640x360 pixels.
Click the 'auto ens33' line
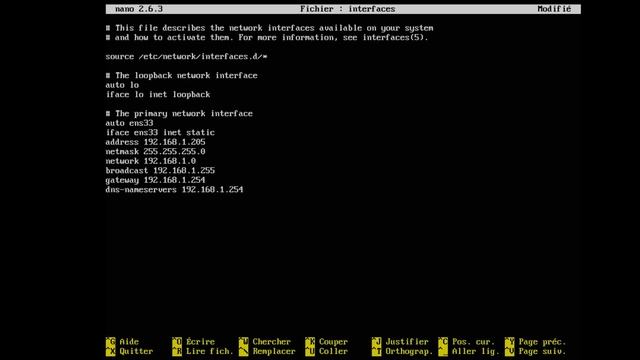[129, 123]
